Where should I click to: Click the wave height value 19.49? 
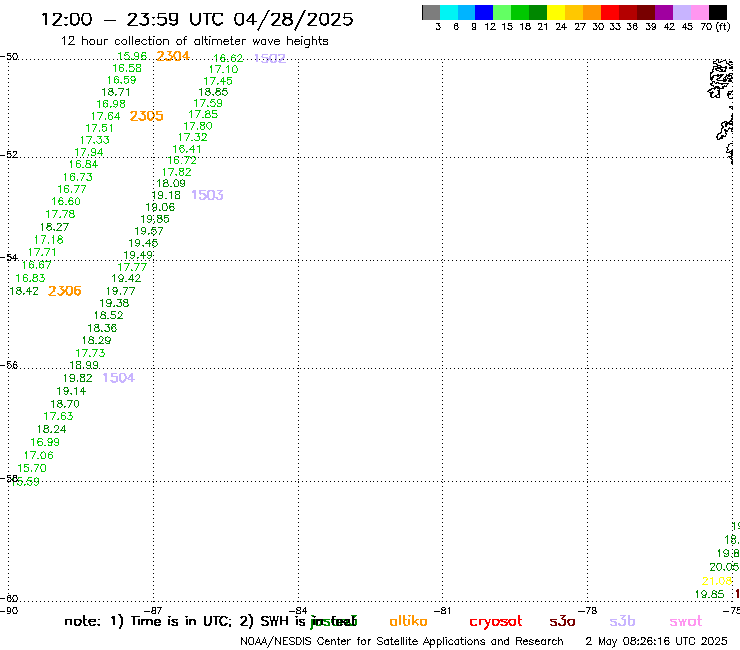[x=138, y=255]
